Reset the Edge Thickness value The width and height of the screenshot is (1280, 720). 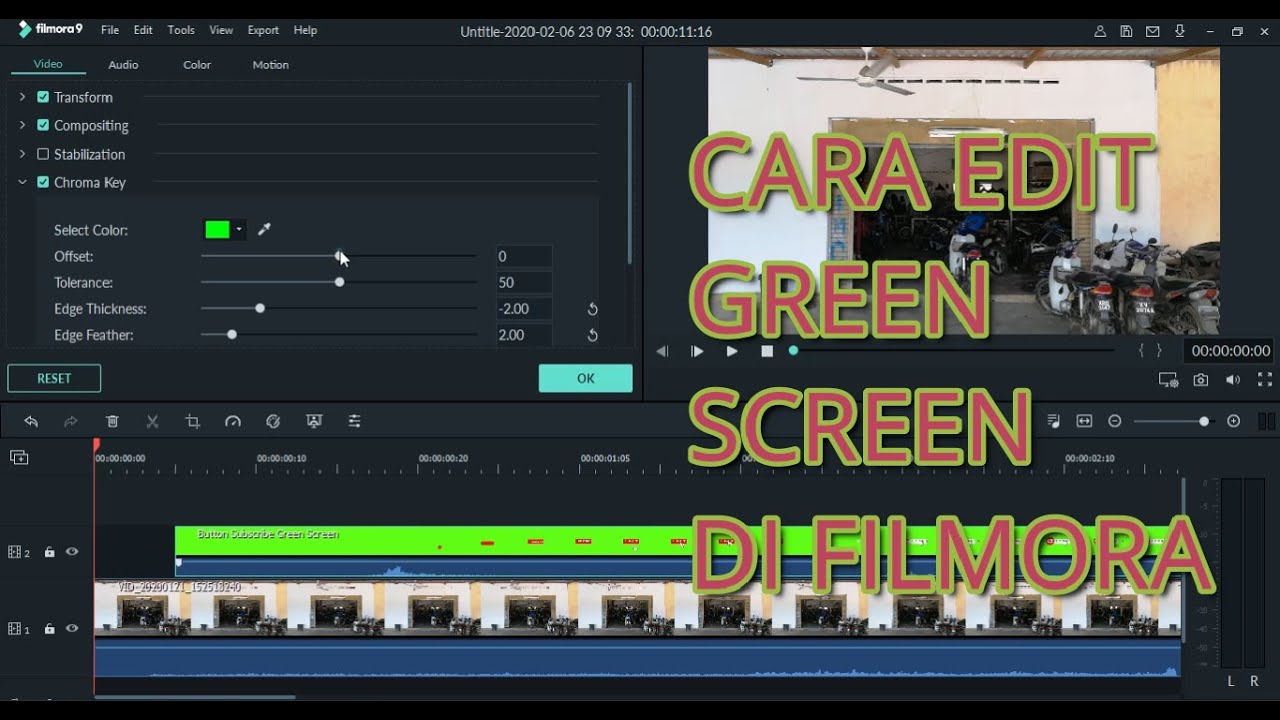click(x=592, y=309)
